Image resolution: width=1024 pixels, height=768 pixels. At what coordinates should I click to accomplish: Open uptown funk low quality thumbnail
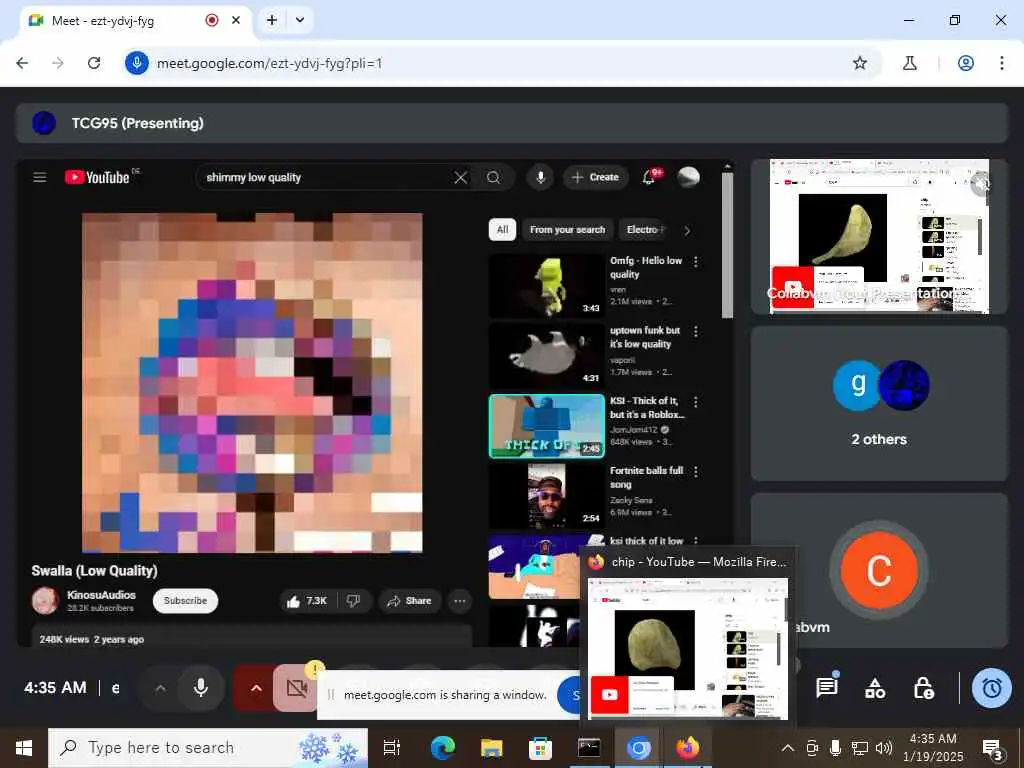click(x=546, y=355)
